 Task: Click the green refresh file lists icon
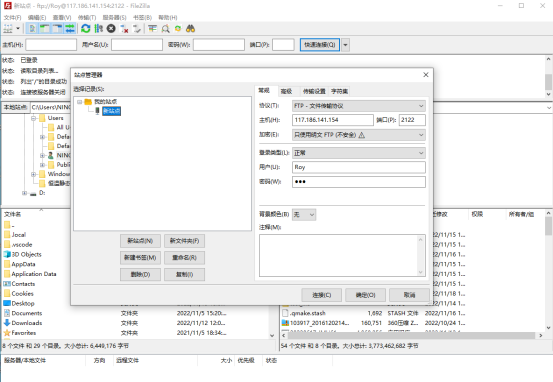tap(86, 29)
